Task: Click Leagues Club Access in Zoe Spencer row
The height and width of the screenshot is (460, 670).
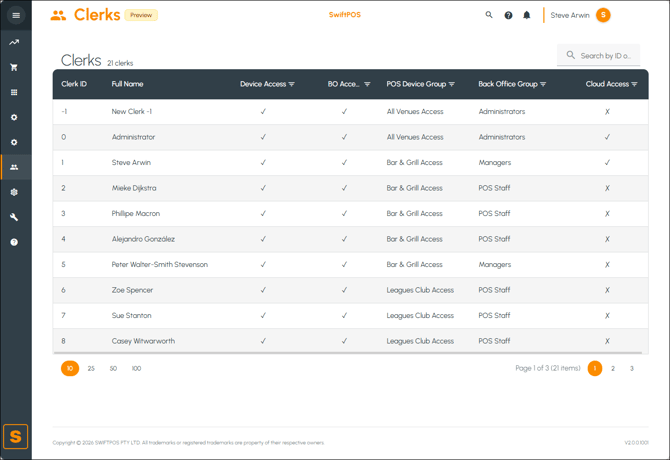Action: pyautogui.click(x=420, y=290)
